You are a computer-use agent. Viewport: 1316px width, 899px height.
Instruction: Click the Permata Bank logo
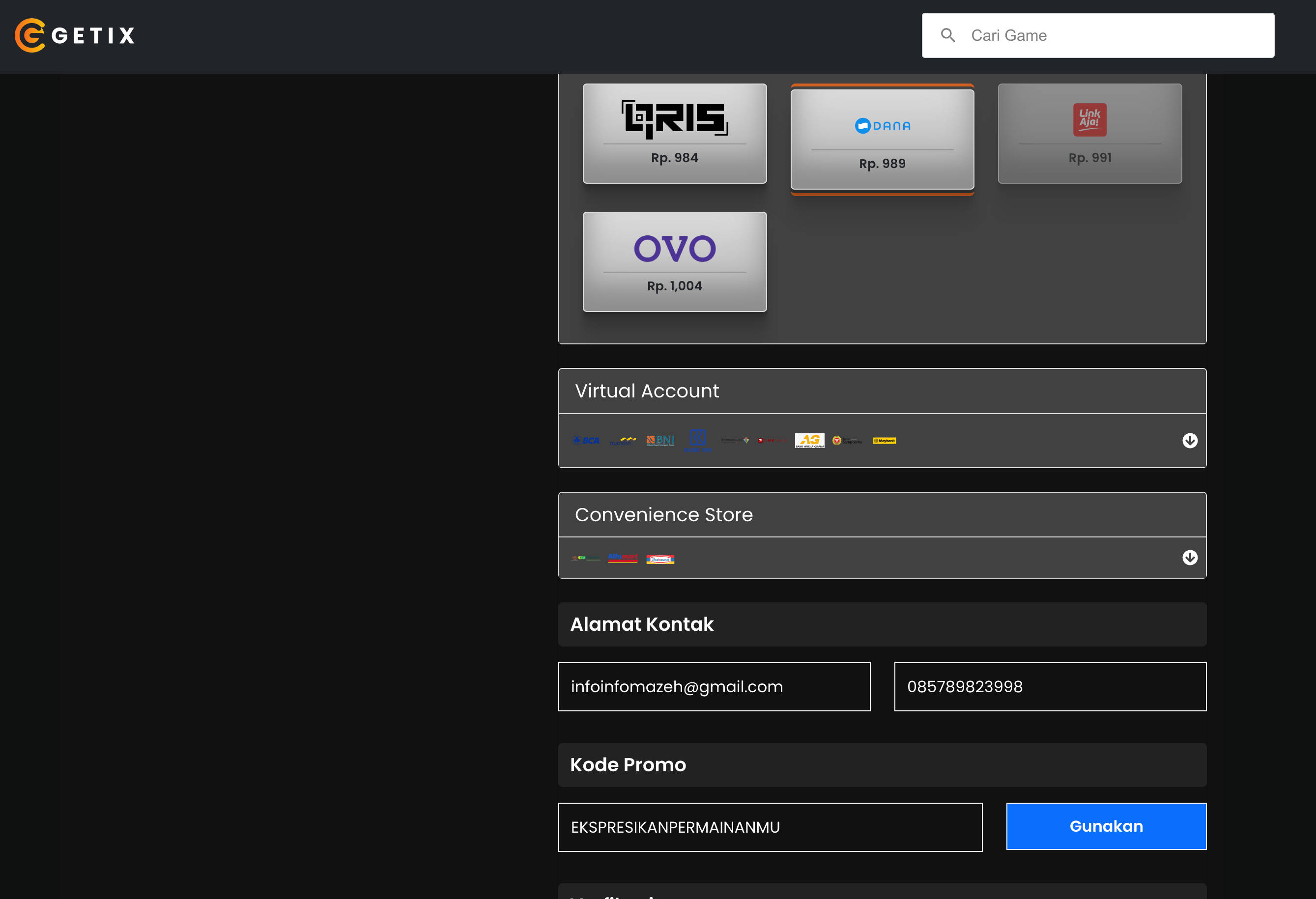[735, 440]
